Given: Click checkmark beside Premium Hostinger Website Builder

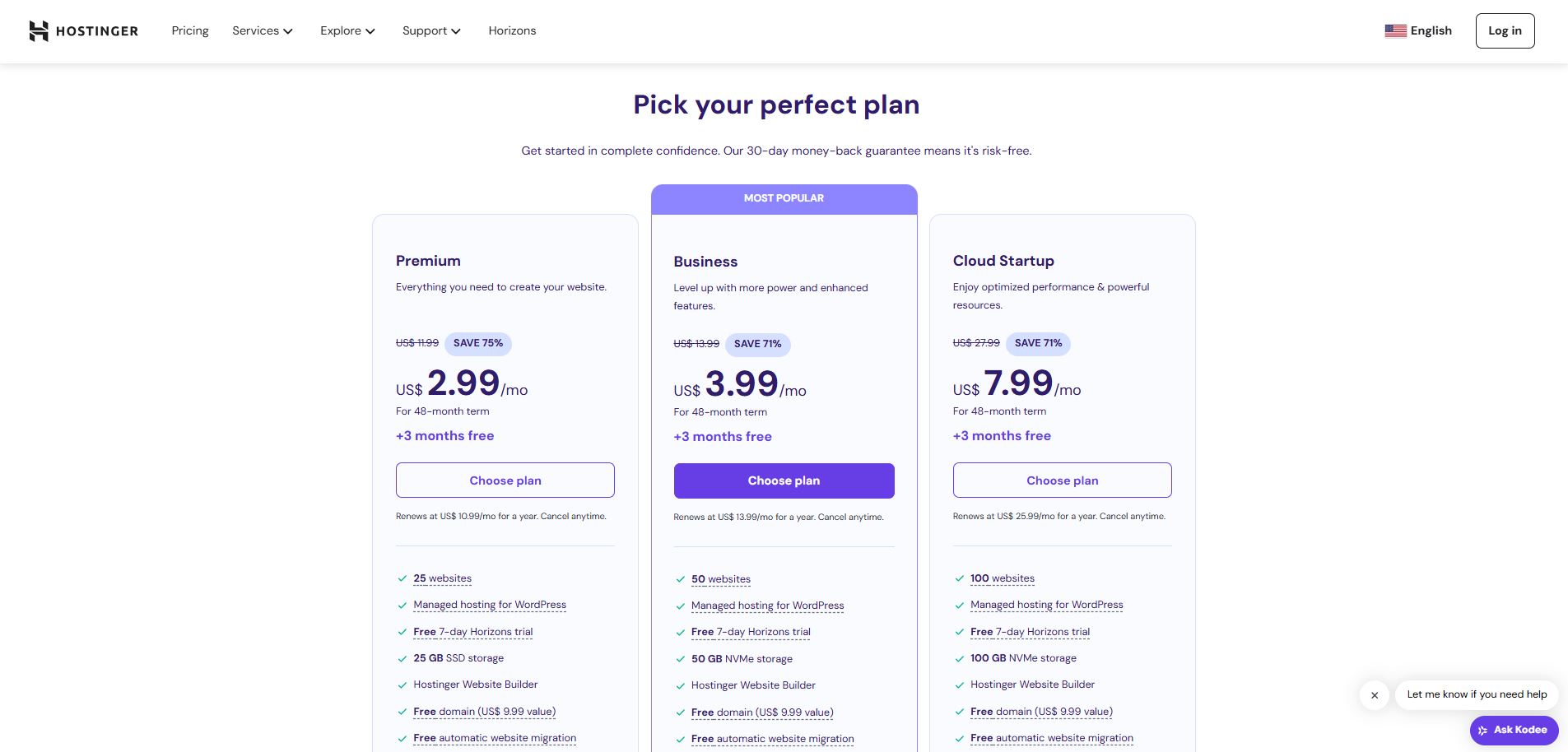Looking at the screenshot, I should (402, 685).
